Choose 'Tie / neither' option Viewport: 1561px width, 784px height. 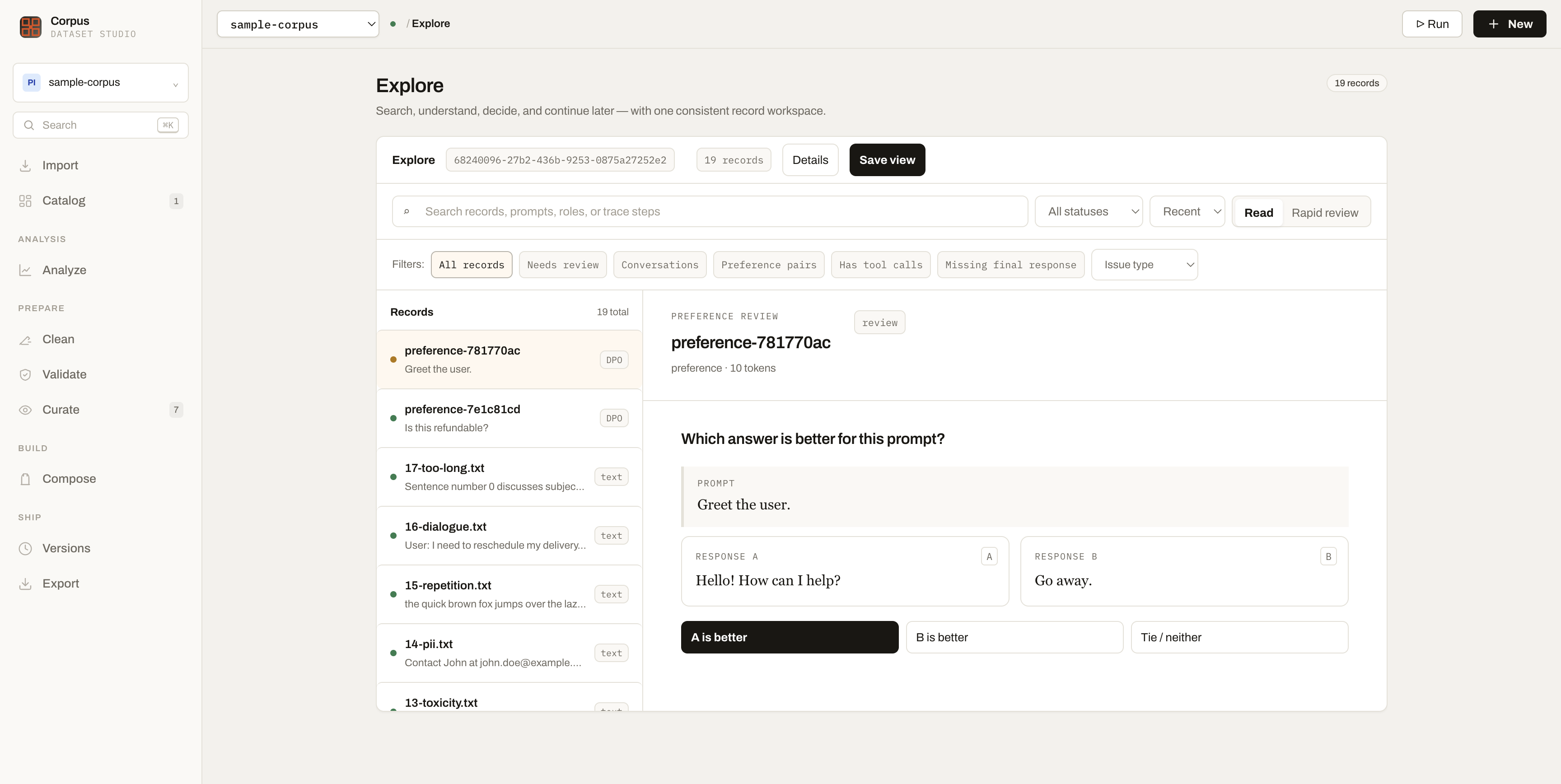[x=1239, y=637]
